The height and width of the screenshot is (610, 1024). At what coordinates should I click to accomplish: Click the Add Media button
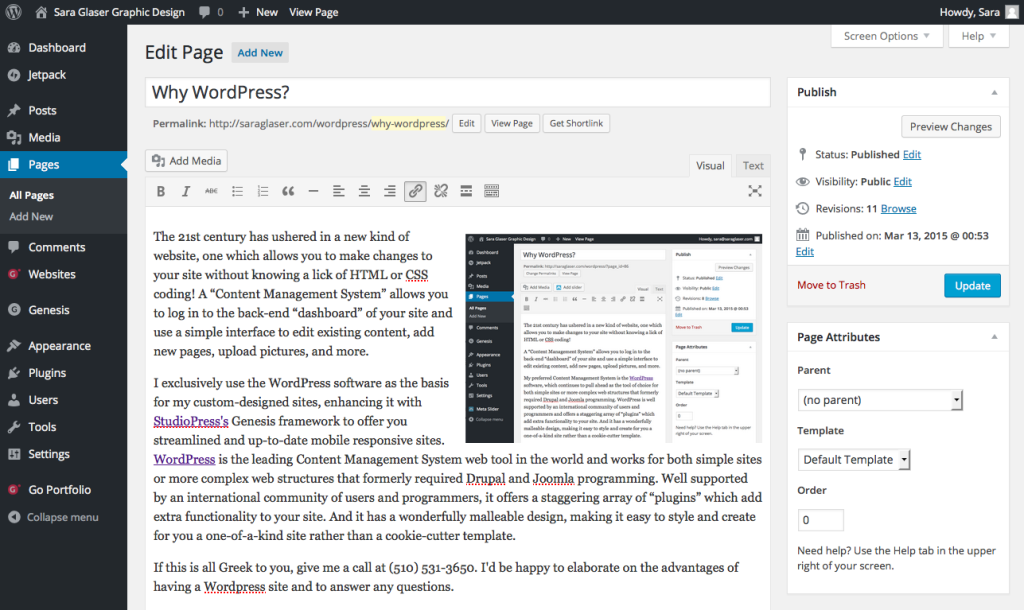click(x=186, y=161)
